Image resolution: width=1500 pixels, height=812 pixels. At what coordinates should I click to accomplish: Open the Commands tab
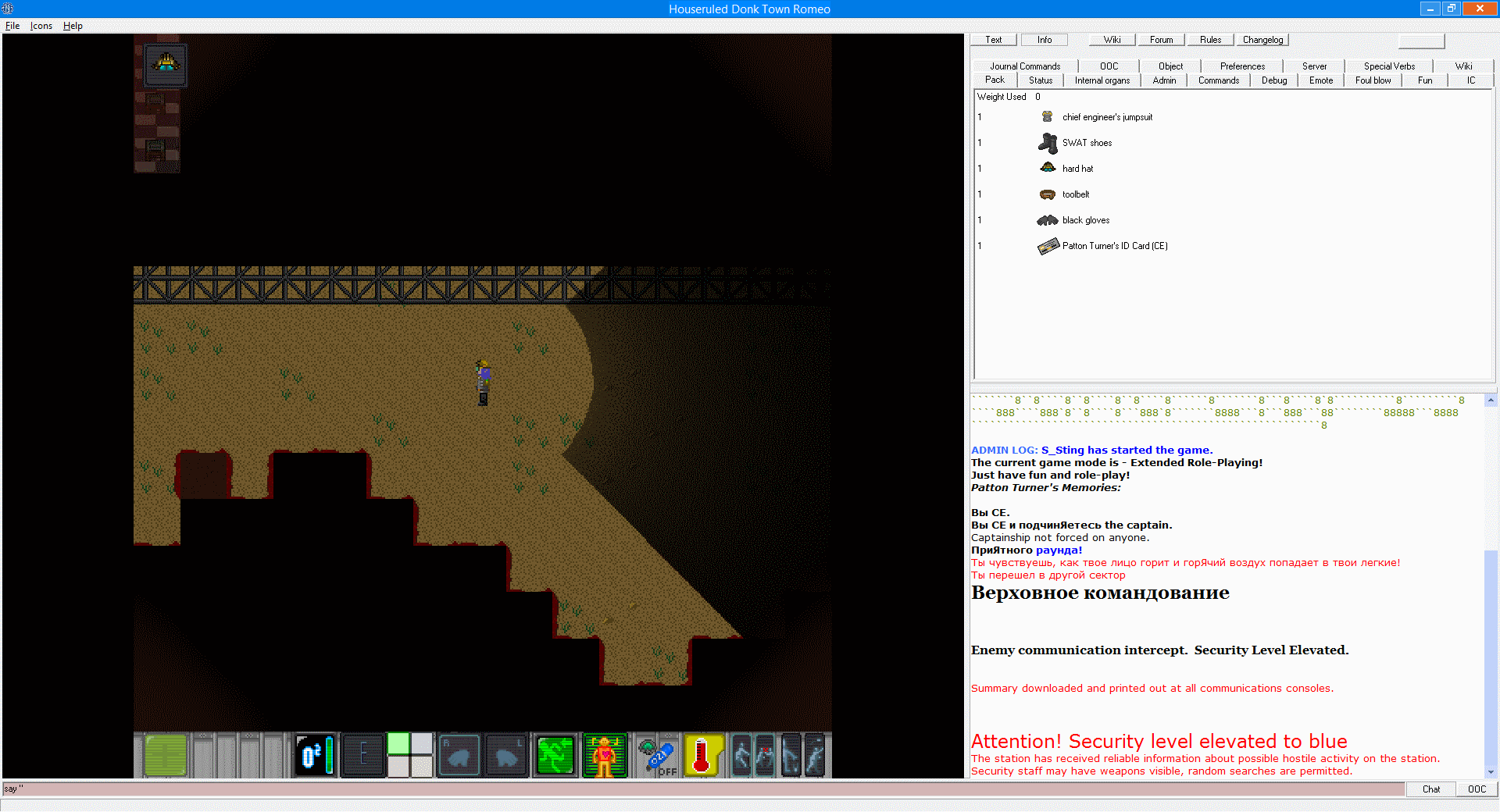1218,80
